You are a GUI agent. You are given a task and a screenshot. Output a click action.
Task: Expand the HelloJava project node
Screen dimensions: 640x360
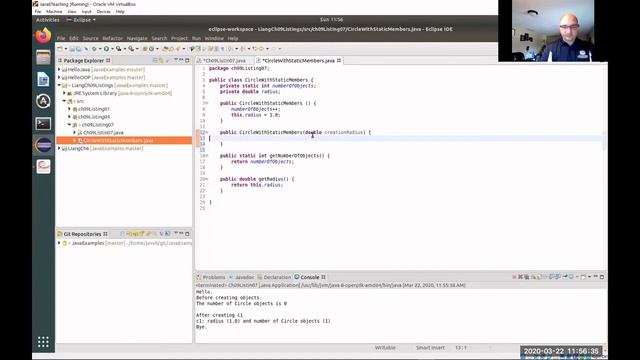tap(59, 69)
